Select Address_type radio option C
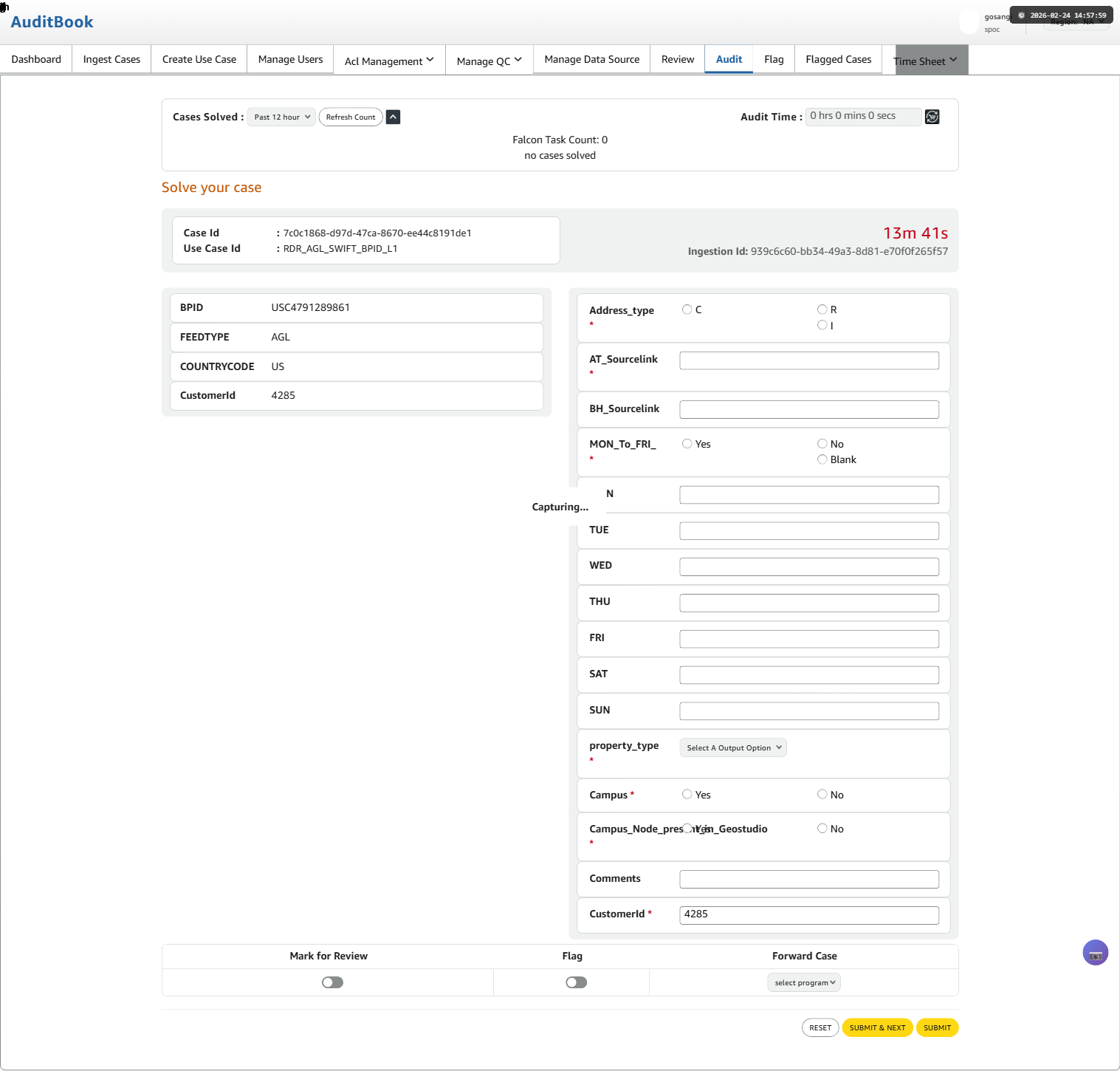 (687, 309)
